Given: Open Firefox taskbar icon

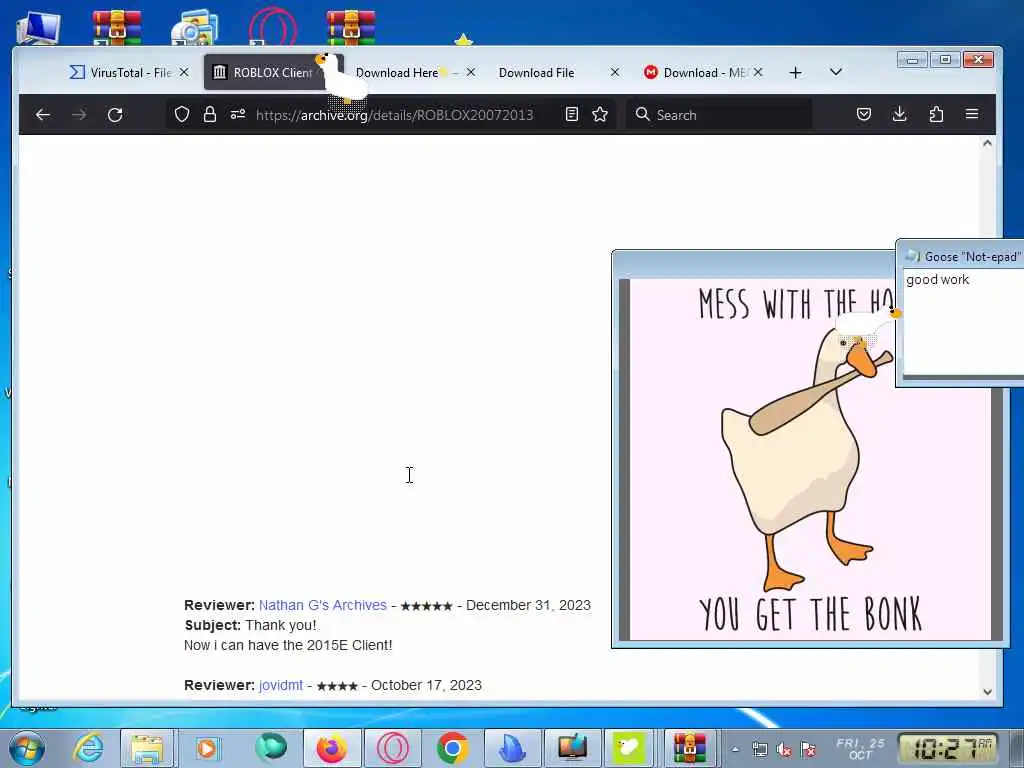Looking at the screenshot, I should 332,748.
